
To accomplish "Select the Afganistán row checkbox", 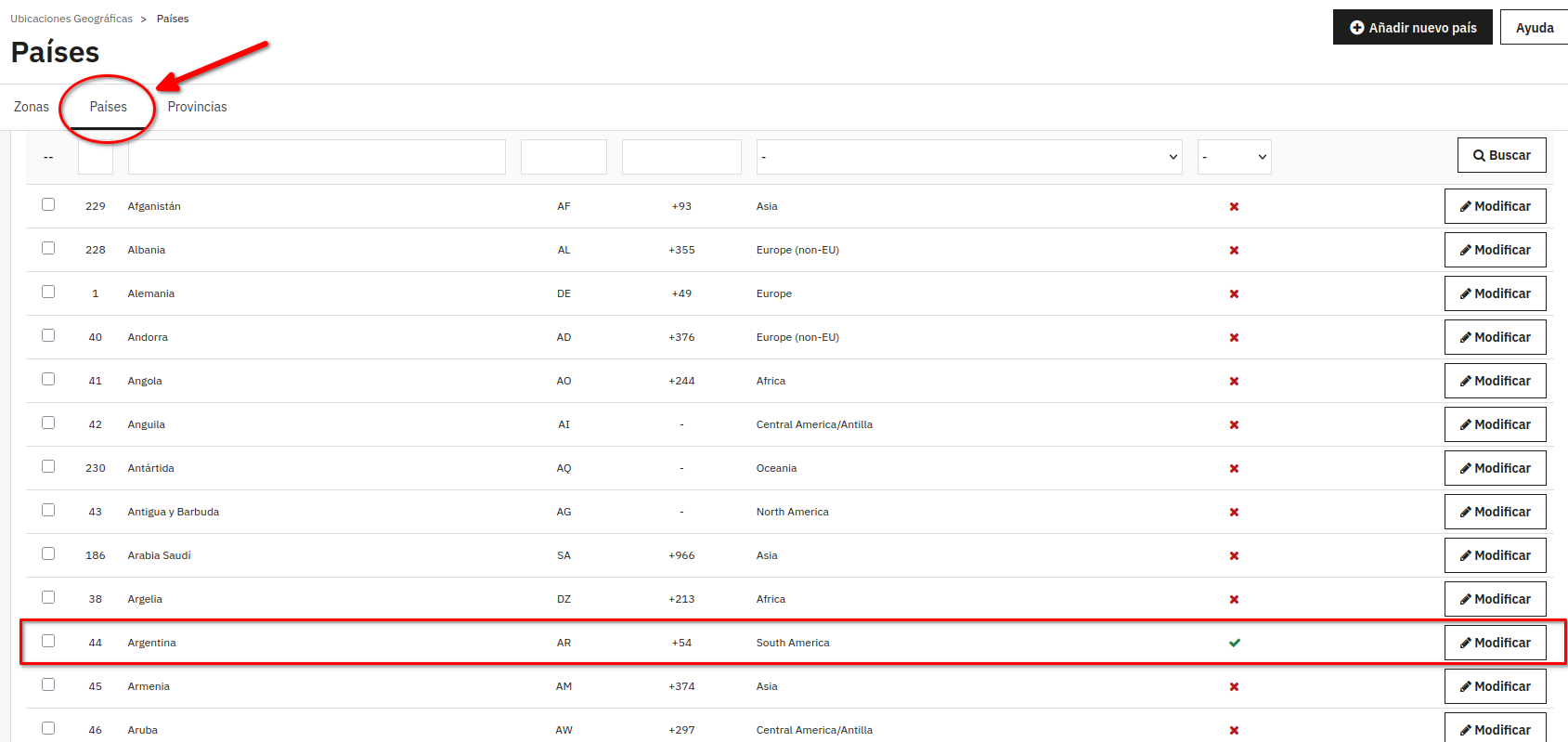I will (48, 204).
